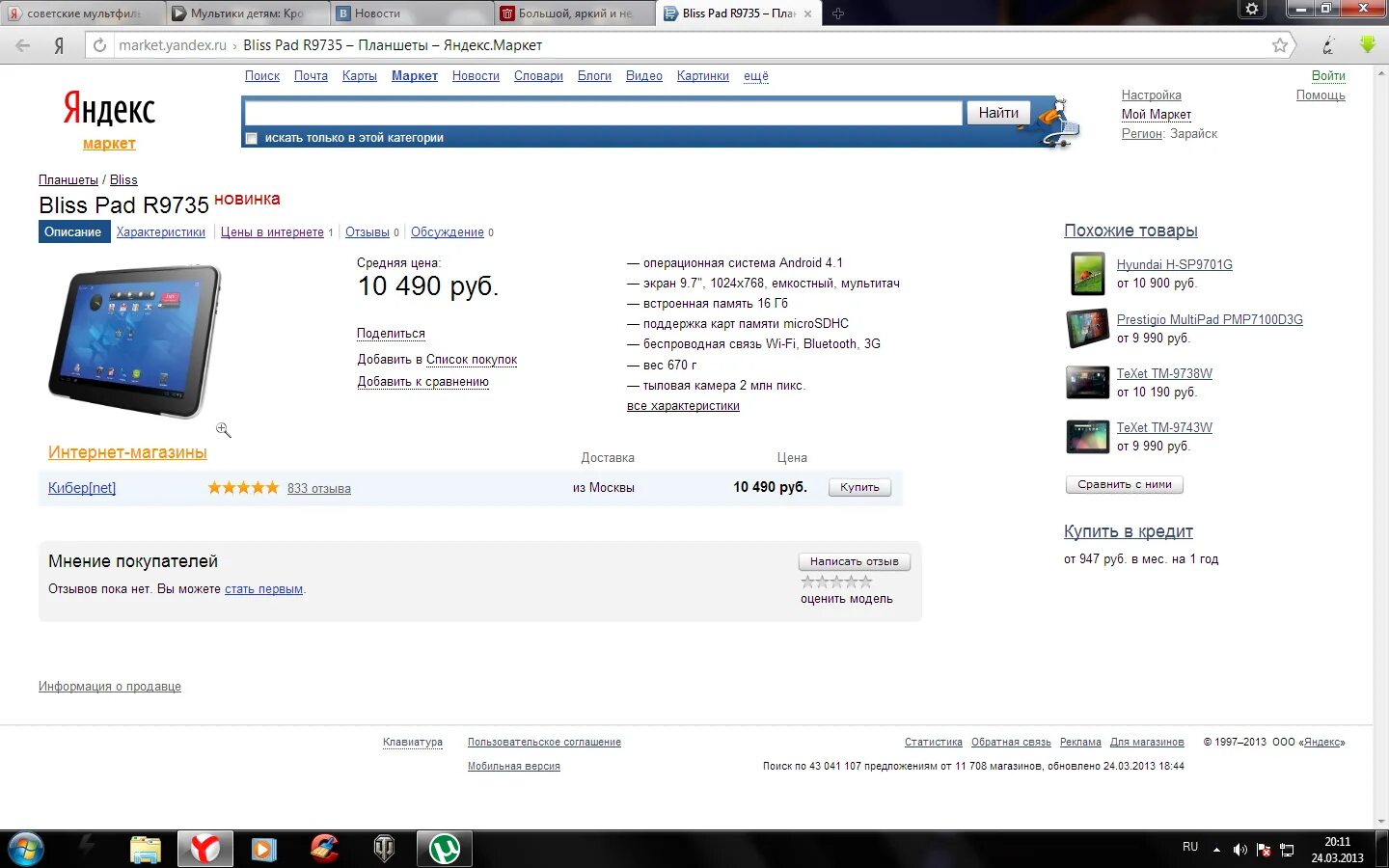Image resolution: width=1389 pixels, height=868 pixels.
Task: Click the extension icon beside the downloads arrow
Action: (x=1329, y=44)
